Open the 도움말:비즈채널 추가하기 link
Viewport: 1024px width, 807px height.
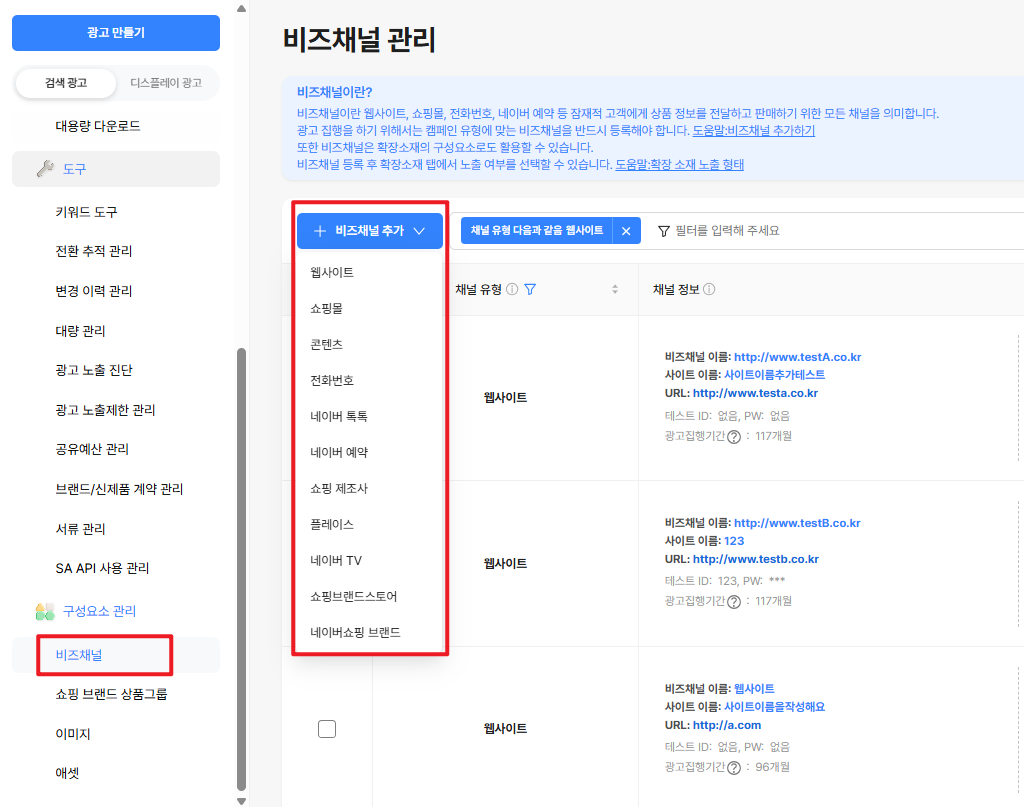(754, 131)
